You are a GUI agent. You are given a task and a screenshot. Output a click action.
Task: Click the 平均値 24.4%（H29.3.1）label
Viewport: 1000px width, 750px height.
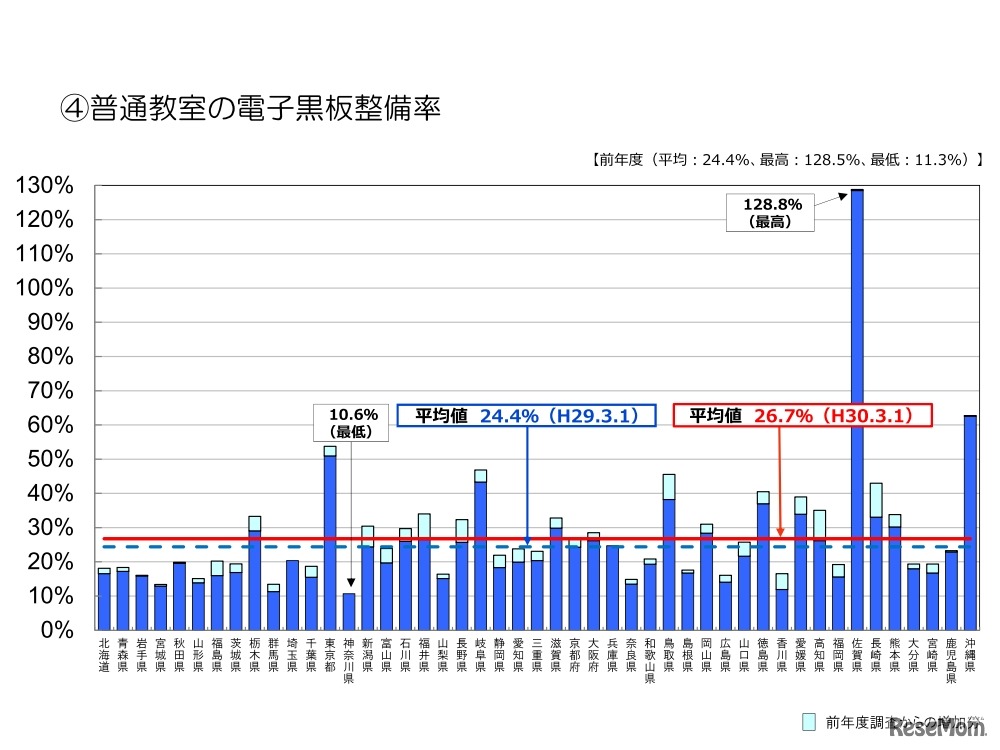527,416
